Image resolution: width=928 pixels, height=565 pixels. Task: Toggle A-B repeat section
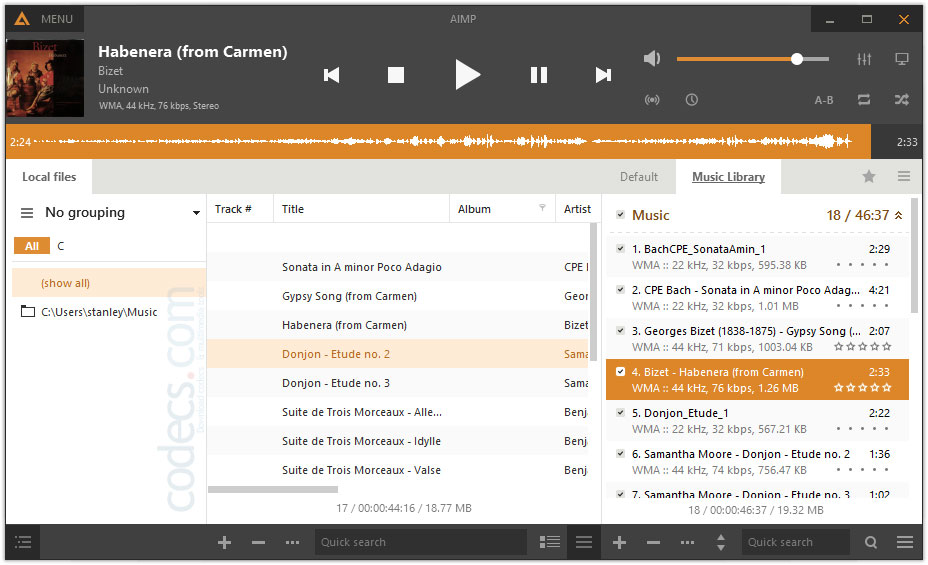(824, 100)
